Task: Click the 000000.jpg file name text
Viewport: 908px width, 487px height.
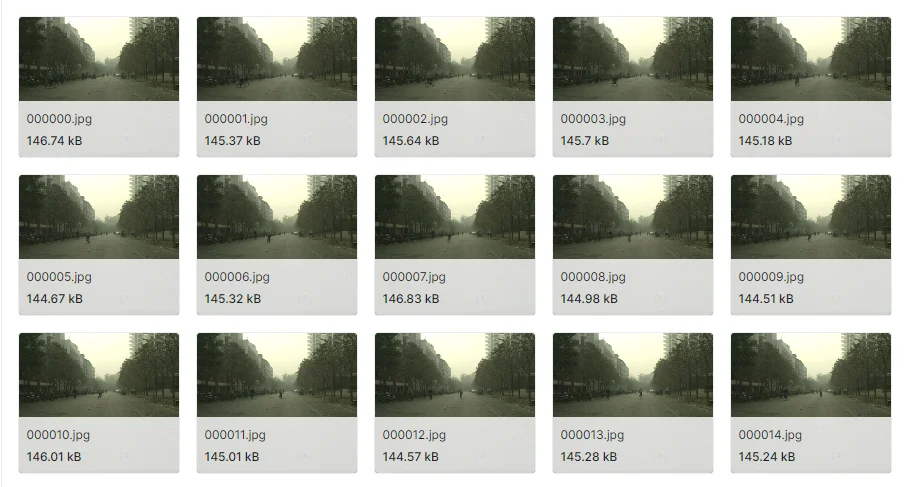Action: click(x=59, y=119)
